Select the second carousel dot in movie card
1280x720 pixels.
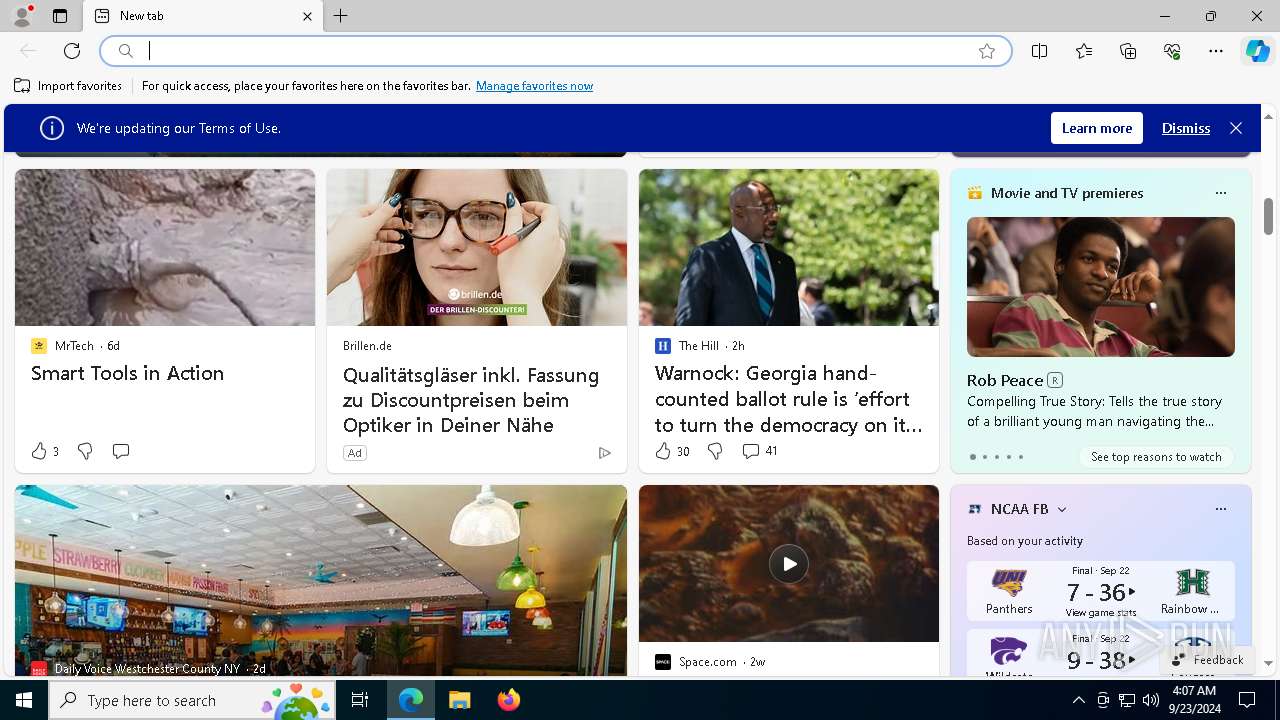[985, 457]
